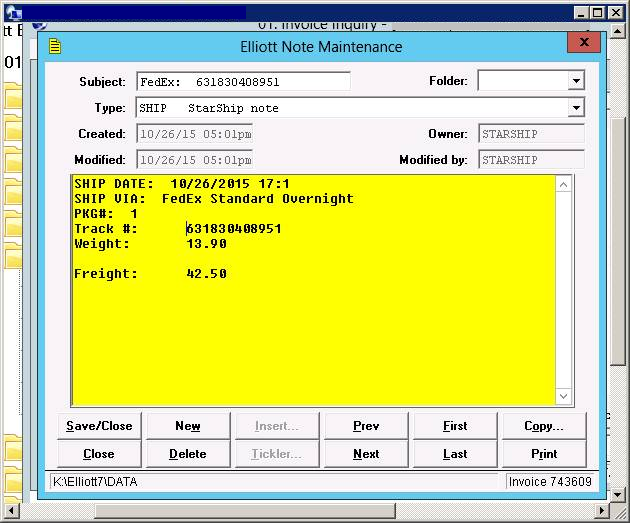Click the Modified by field showing STARSHIP
630x523 pixels.
point(531,160)
